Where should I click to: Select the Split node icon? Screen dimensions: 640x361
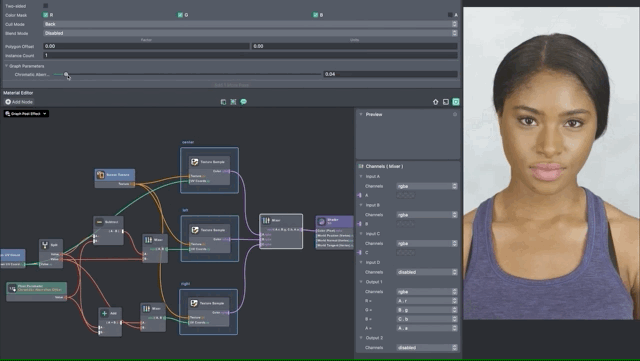pyautogui.click(x=44, y=245)
